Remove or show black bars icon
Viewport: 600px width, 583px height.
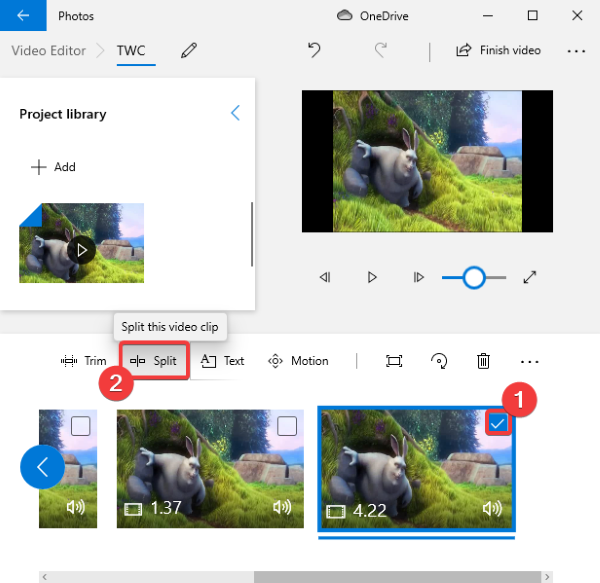point(394,361)
